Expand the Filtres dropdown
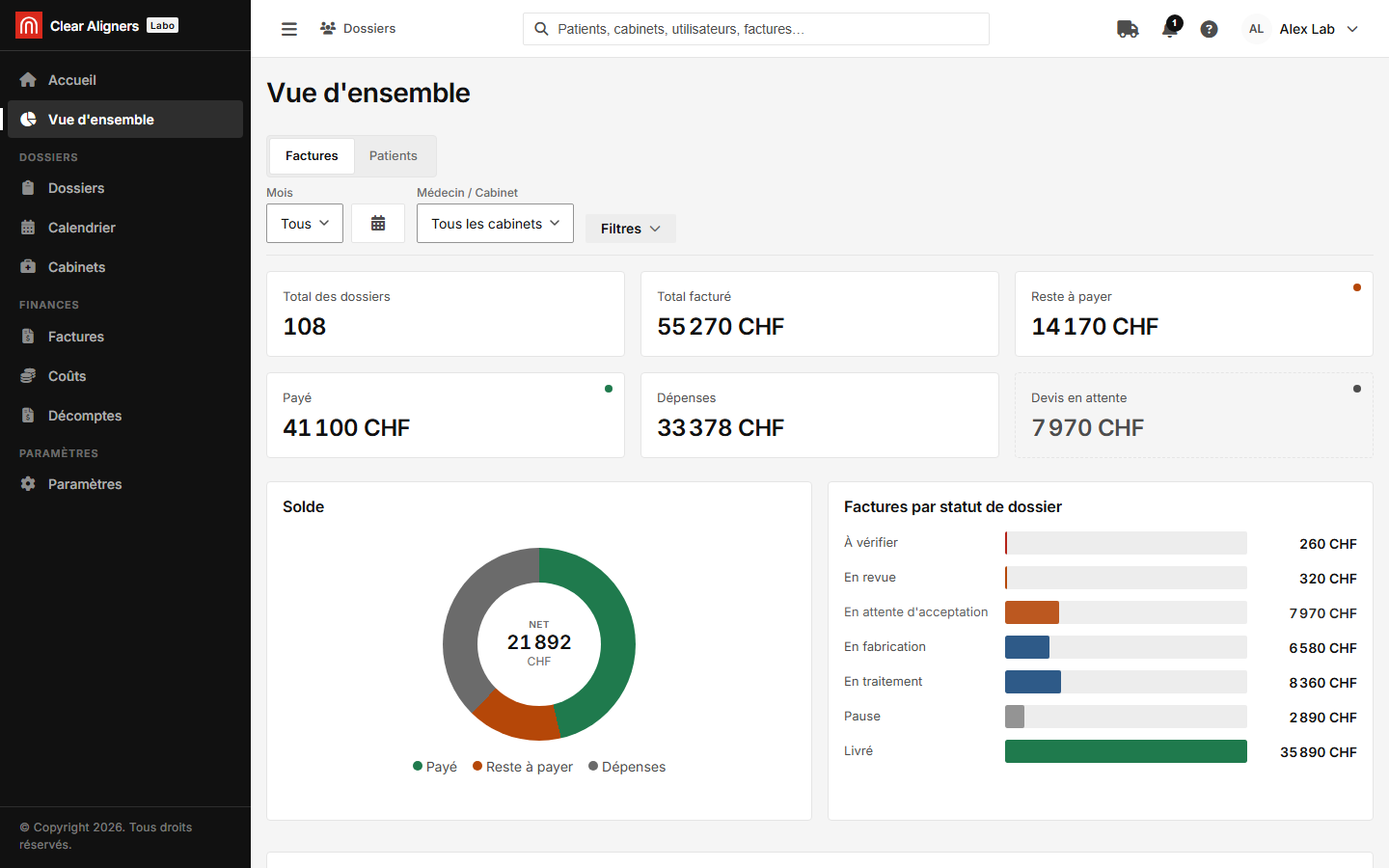Screen dimensions: 1389x868 tap(631, 229)
